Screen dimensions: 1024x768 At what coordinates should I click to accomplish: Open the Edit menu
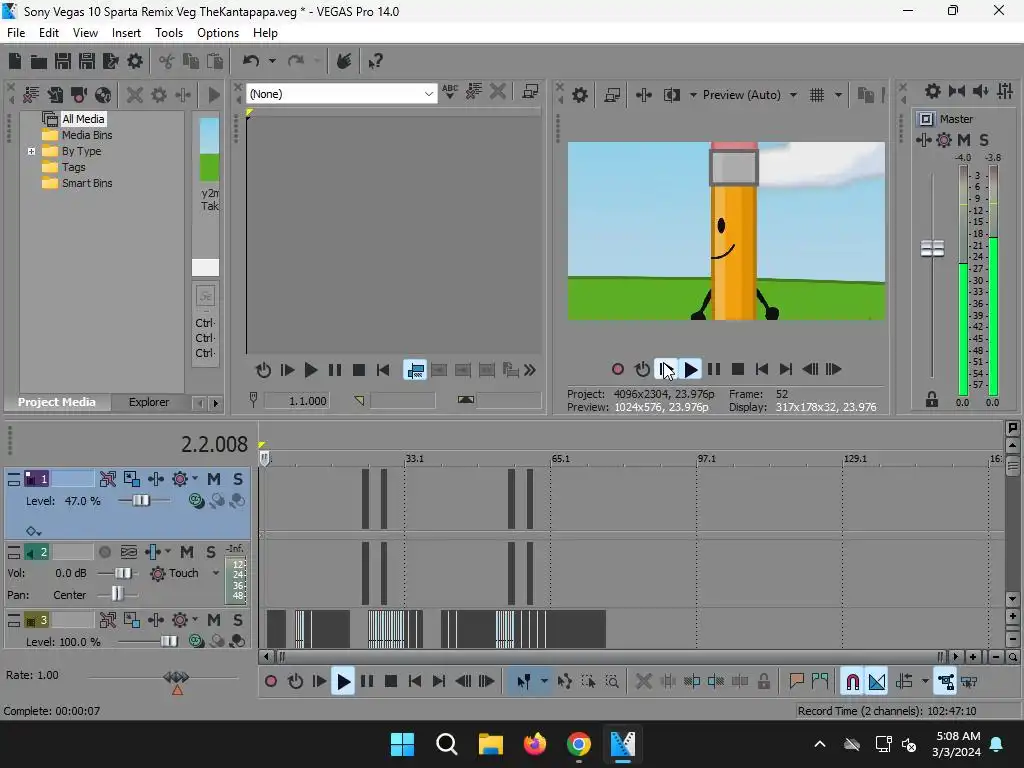pyautogui.click(x=48, y=33)
